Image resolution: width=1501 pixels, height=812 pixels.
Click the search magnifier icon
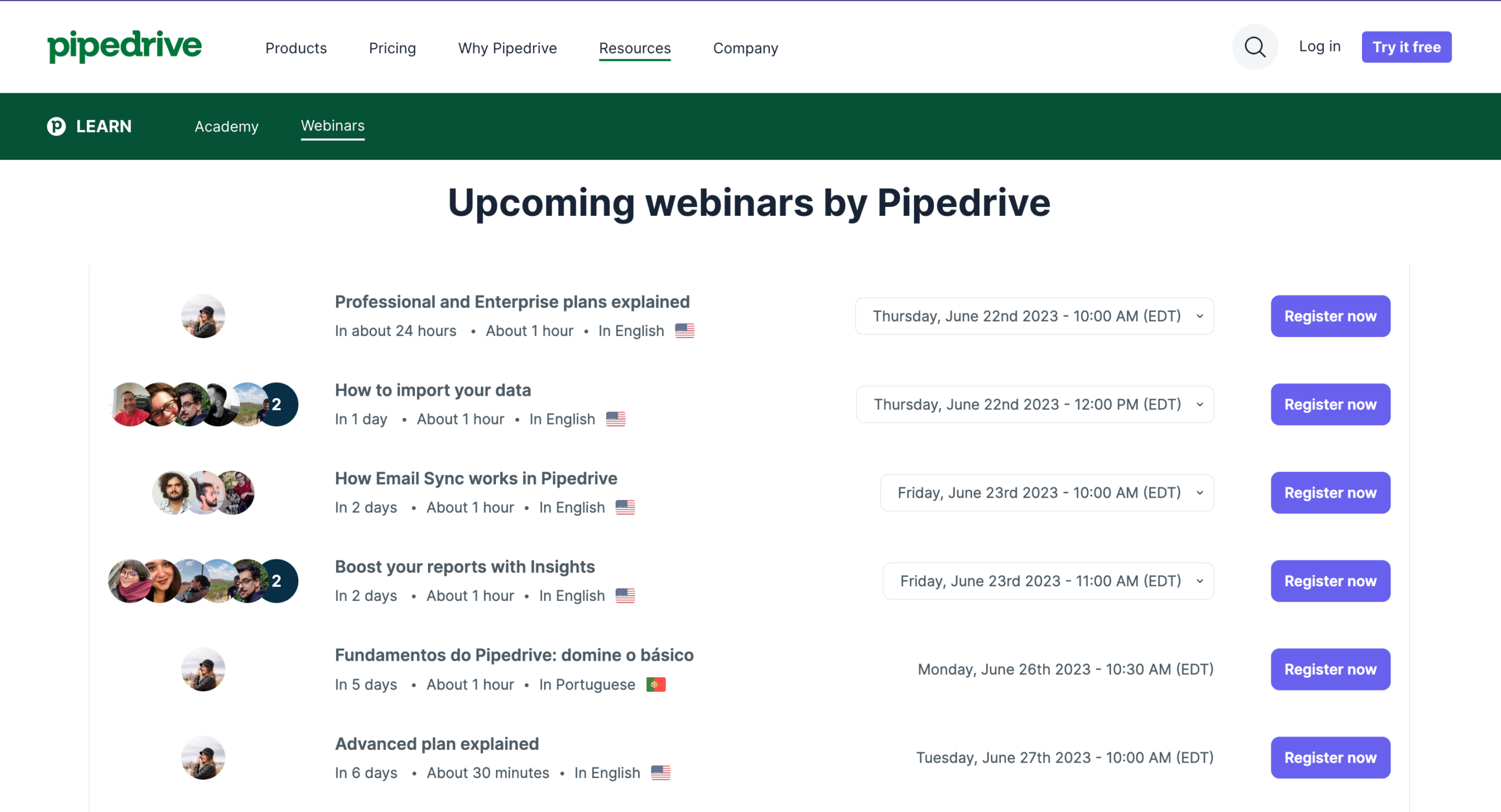click(x=1256, y=47)
